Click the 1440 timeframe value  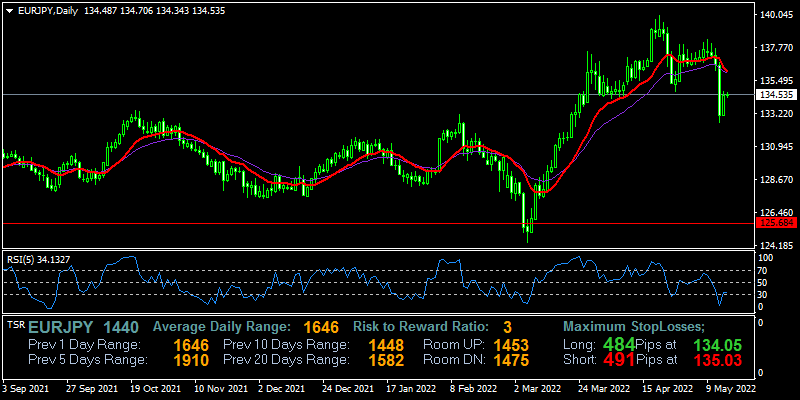[x=120, y=327]
